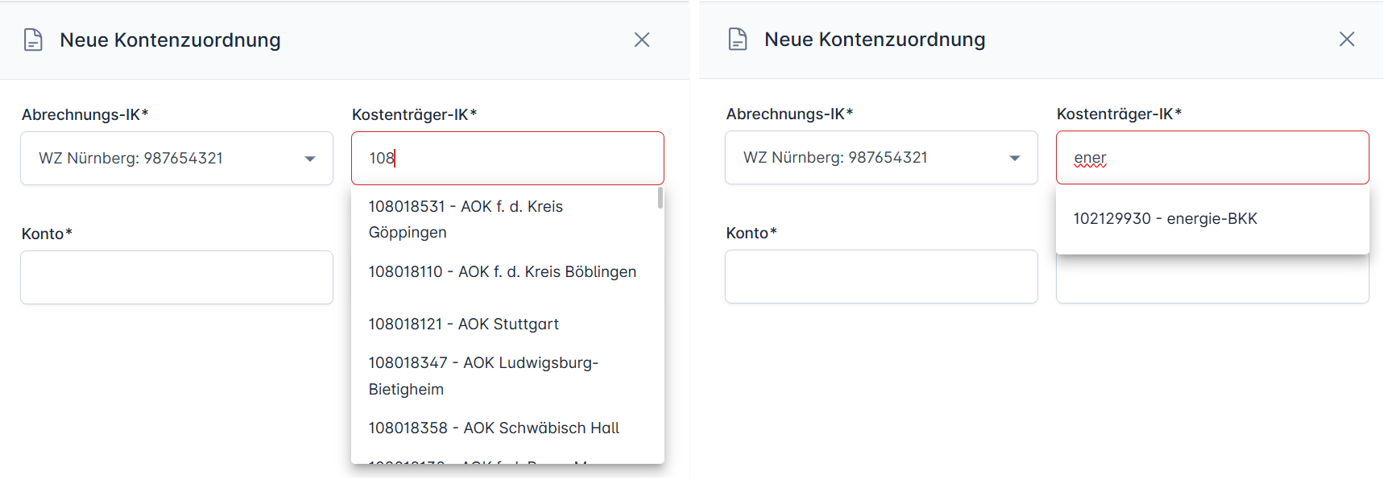Click the Konto field in the right dialog

point(881,277)
